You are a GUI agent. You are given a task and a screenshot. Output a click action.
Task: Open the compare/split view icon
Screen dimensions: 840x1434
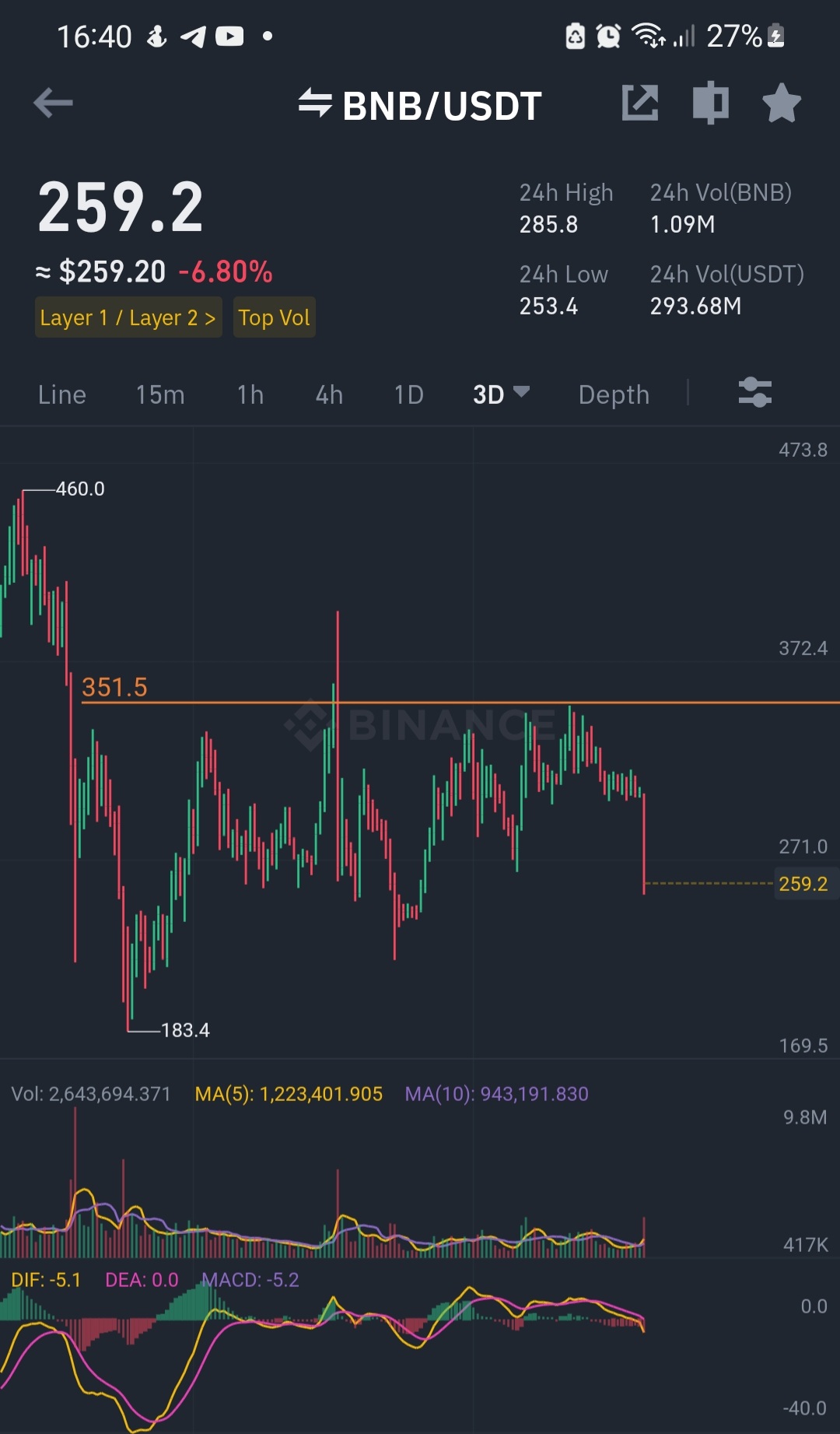pos(711,103)
